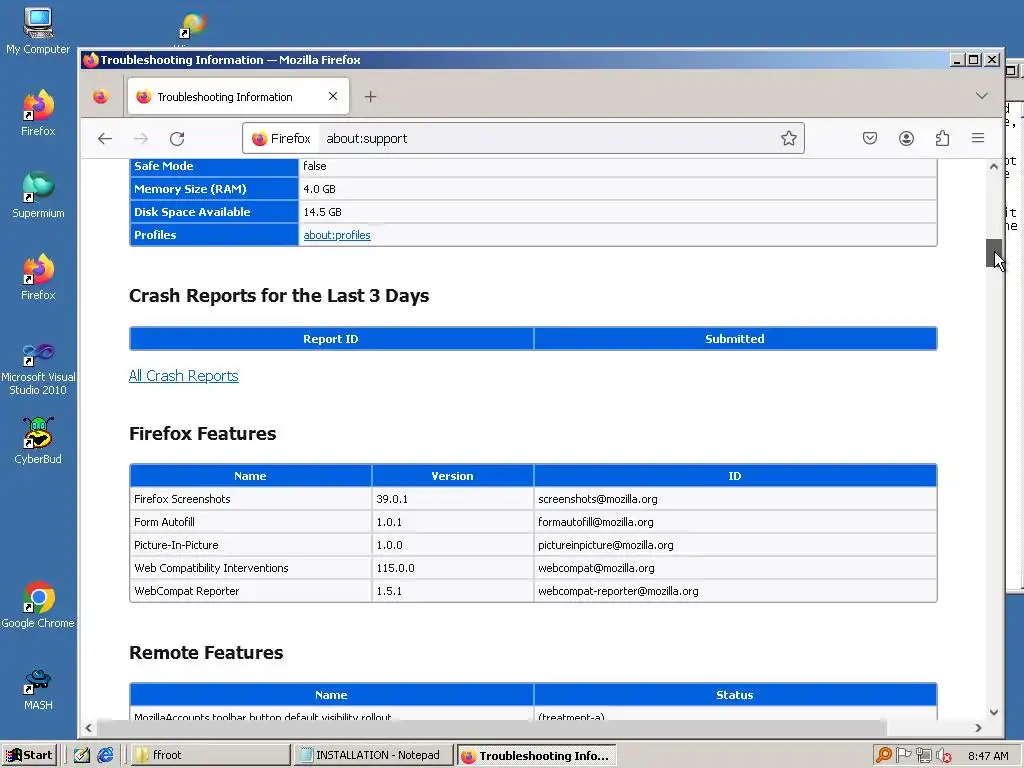Viewport: 1024px width, 768px height.
Task: Select the Form Autofill name cell
Action: (251, 522)
